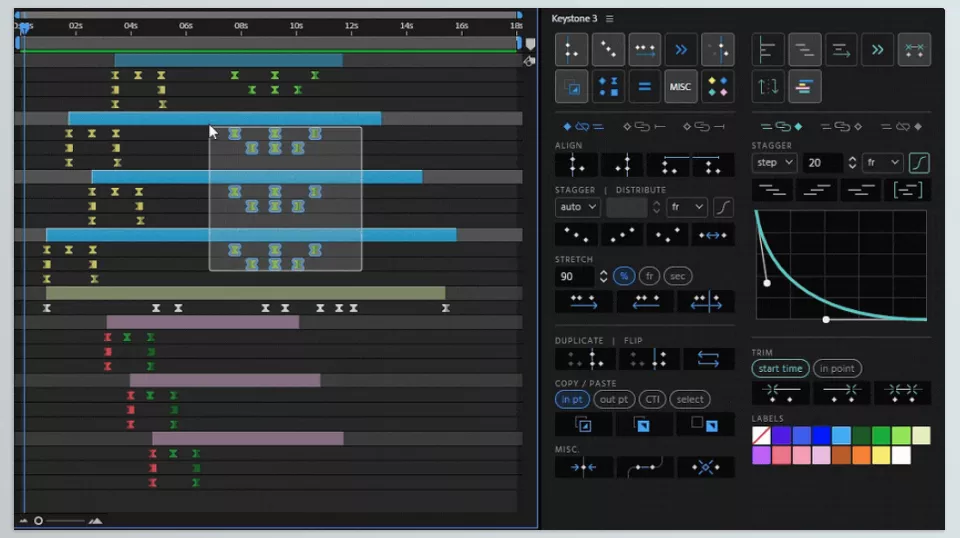Click the blue double-chevron icon in keyframe tools
The height and width of the screenshot is (538, 960).
[681, 50]
